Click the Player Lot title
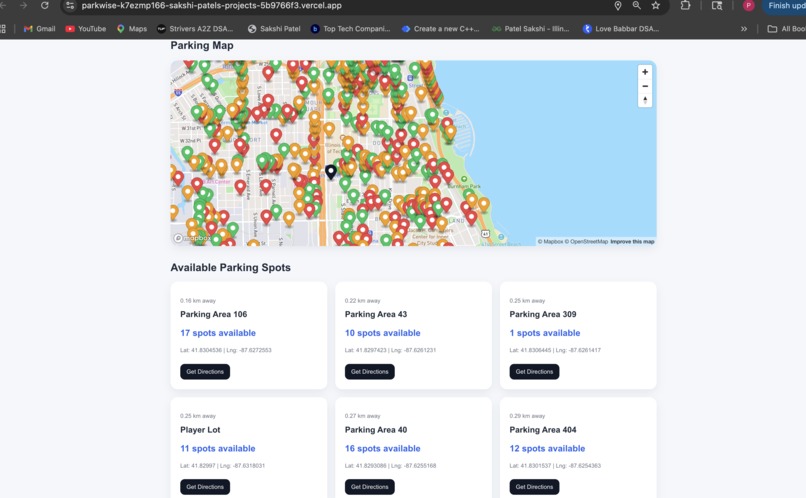The image size is (806, 498). 200,430
